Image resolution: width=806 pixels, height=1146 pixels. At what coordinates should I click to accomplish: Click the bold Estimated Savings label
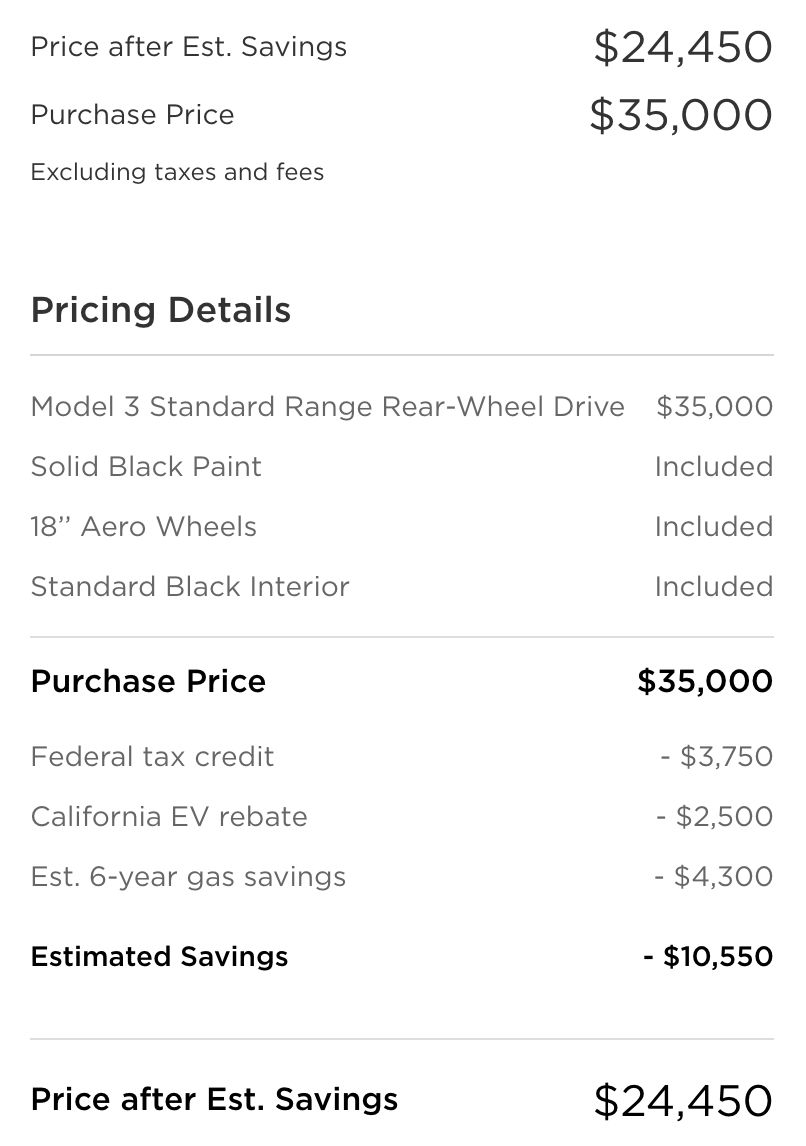coord(159,956)
